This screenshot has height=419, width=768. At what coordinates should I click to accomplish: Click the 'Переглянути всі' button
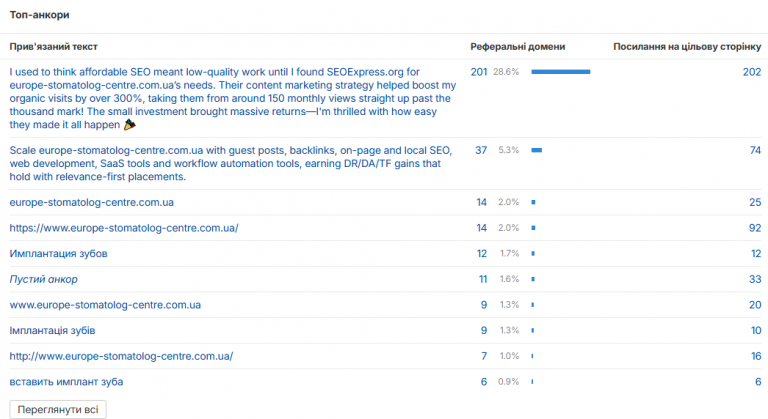58,409
